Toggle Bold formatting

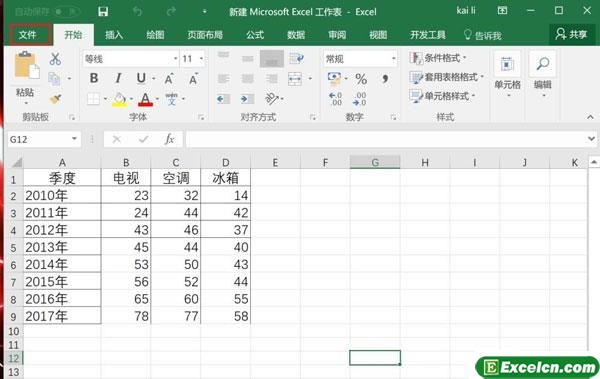[x=94, y=78]
